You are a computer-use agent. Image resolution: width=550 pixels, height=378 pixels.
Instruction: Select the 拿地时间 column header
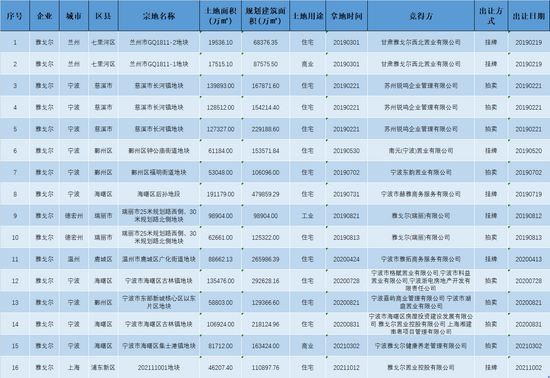point(347,16)
